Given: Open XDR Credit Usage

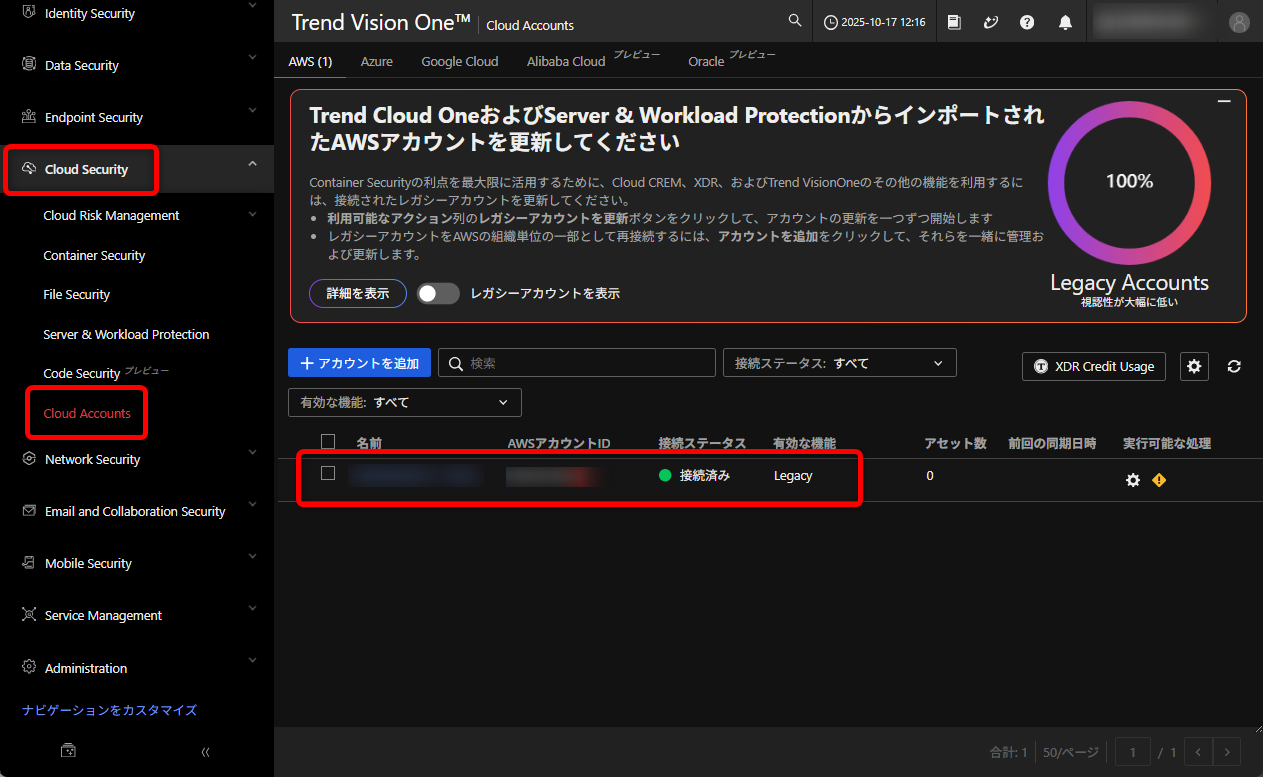Looking at the screenshot, I should [x=1094, y=366].
